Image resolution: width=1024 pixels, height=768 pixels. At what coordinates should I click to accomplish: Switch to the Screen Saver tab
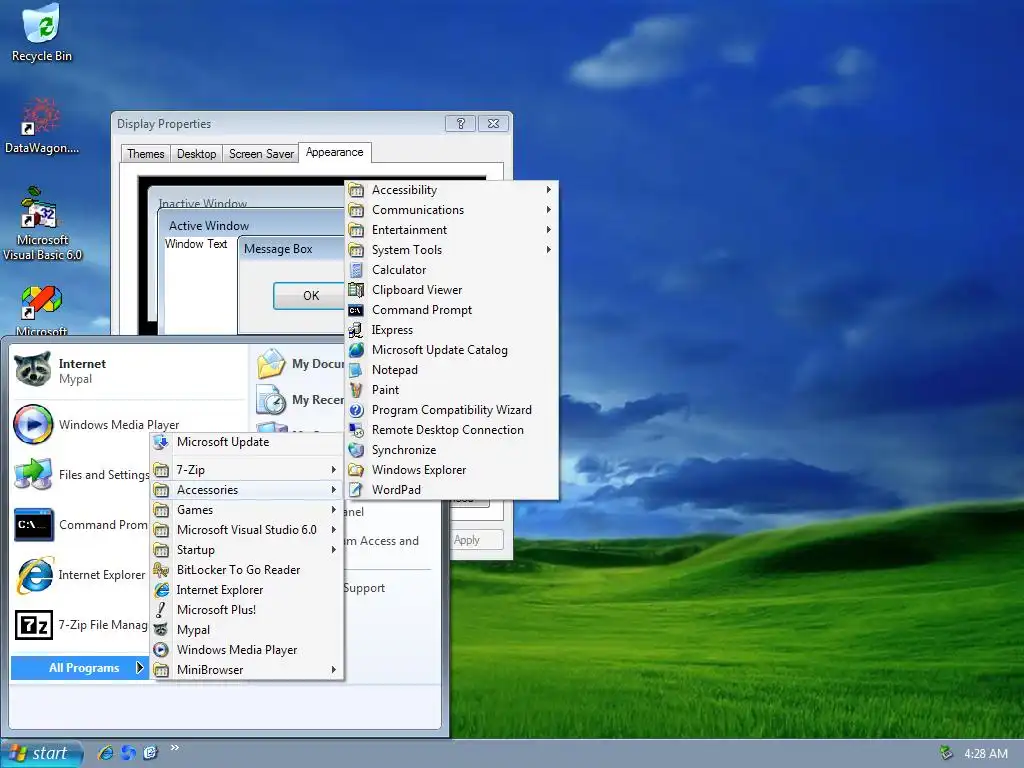(x=261, y=153)
